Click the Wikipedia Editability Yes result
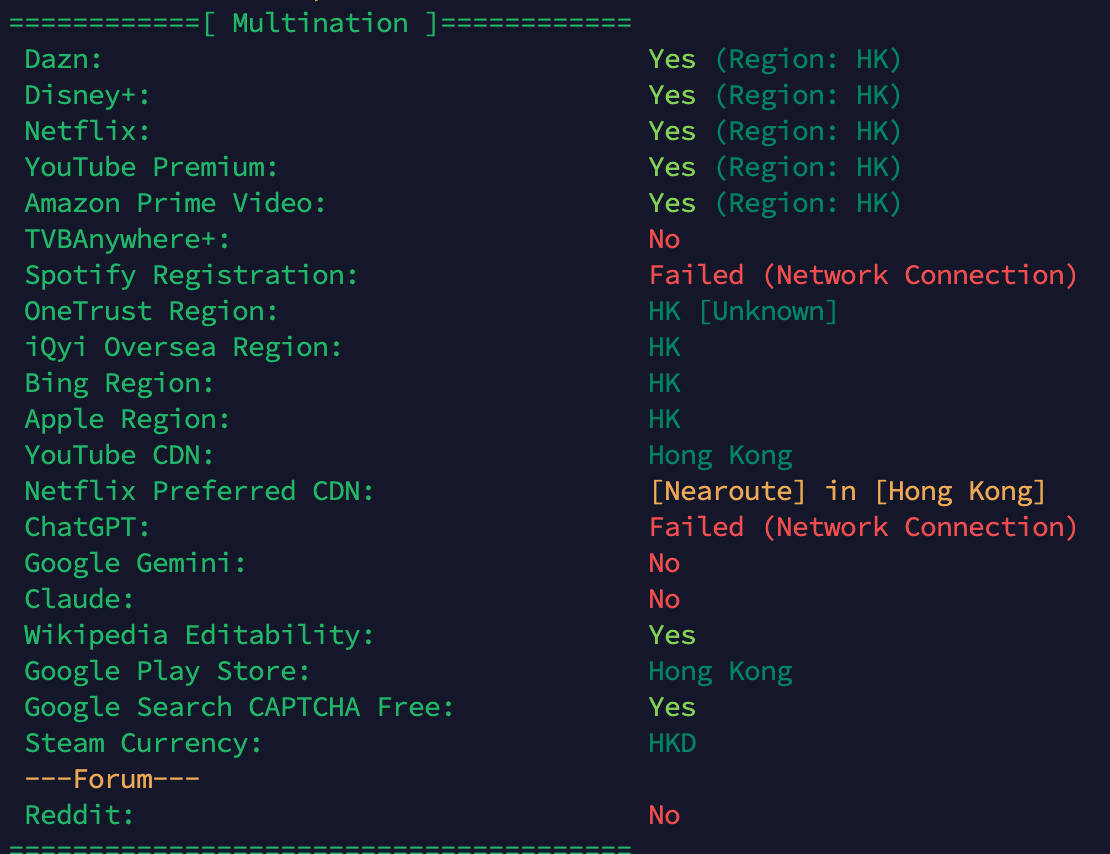 click(673, 636)
